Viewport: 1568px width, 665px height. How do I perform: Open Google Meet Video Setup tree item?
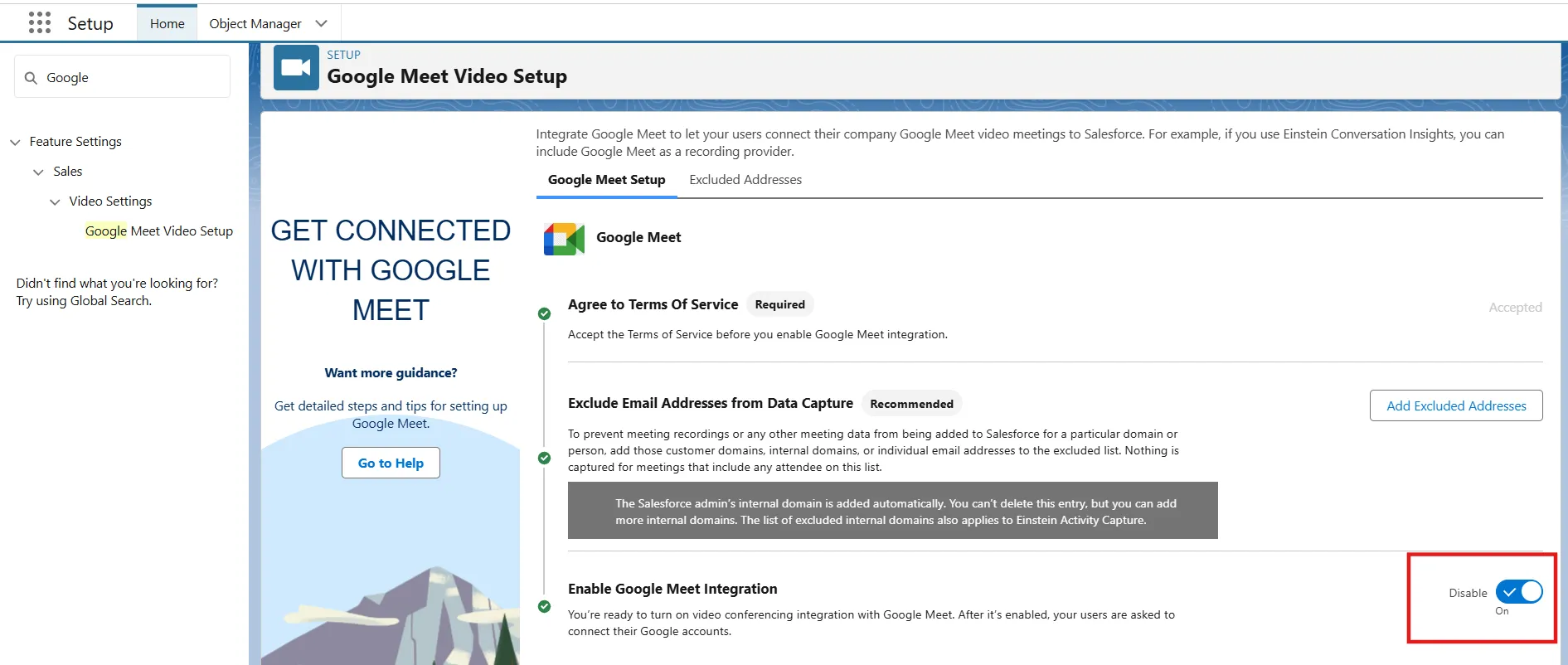159,231
